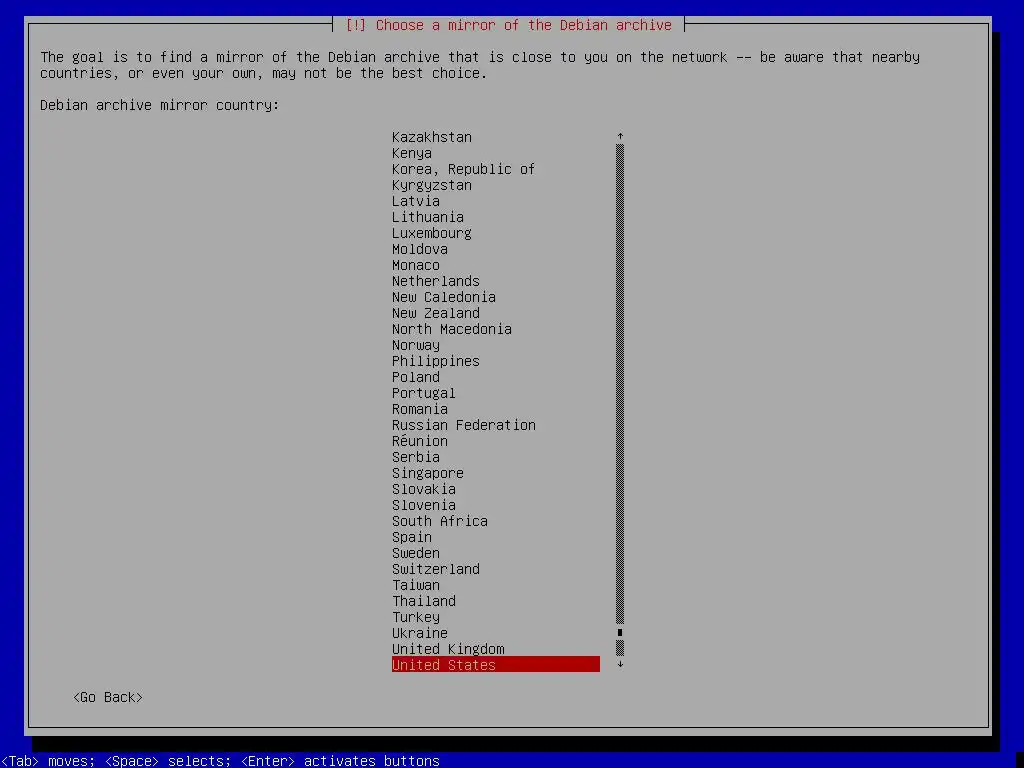Select Philippines mirror country
Image resolution: width=1024 pixels, height=768 pixels.
436,361
